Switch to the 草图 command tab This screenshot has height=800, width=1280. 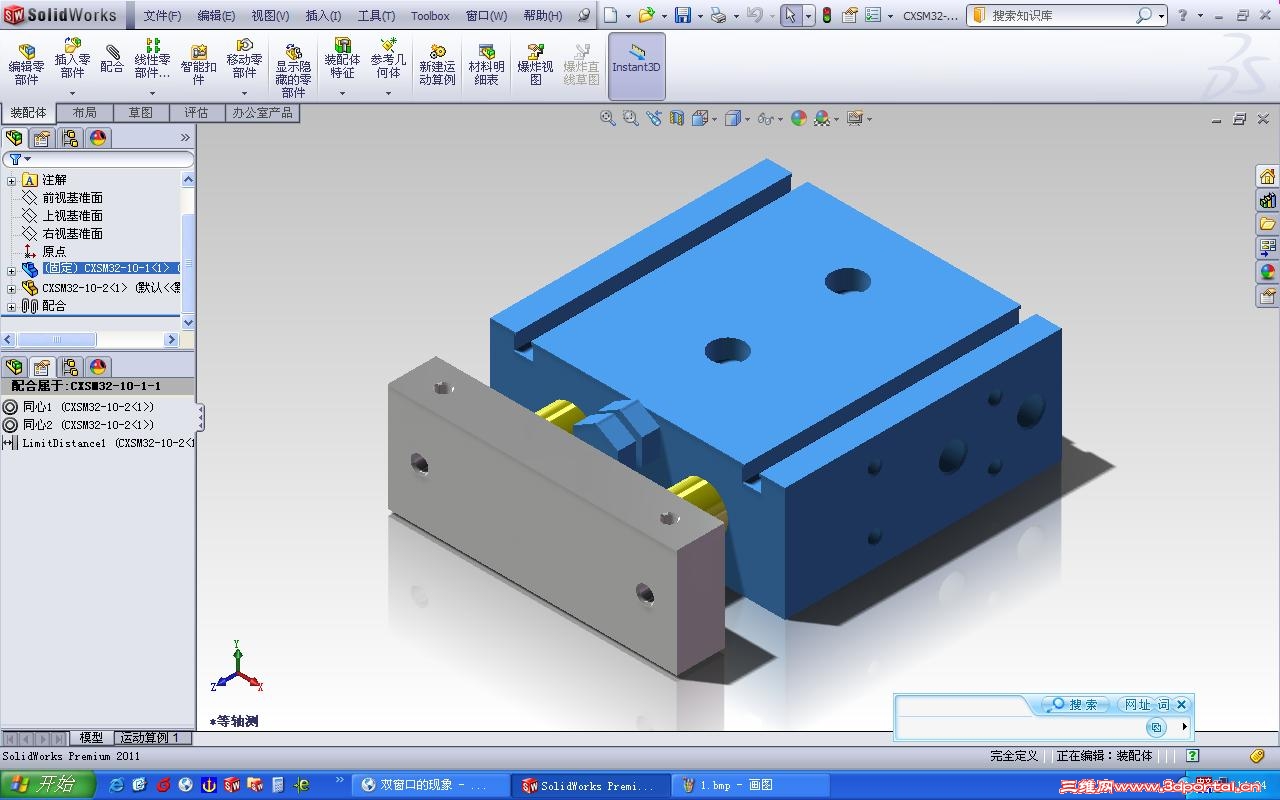click(141, 113)
